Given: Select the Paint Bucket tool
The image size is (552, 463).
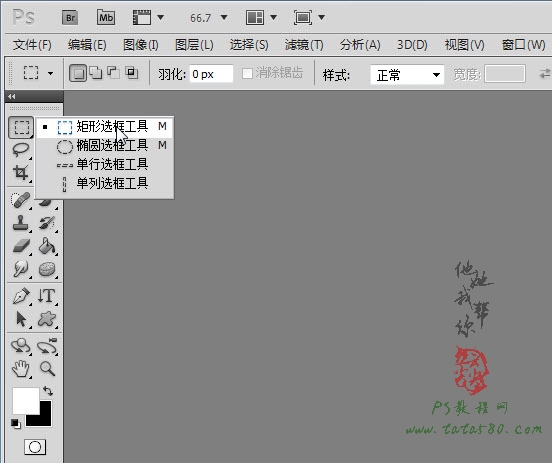Looking at the screenshot, I should pyautogui.click(x=47, y=246).
